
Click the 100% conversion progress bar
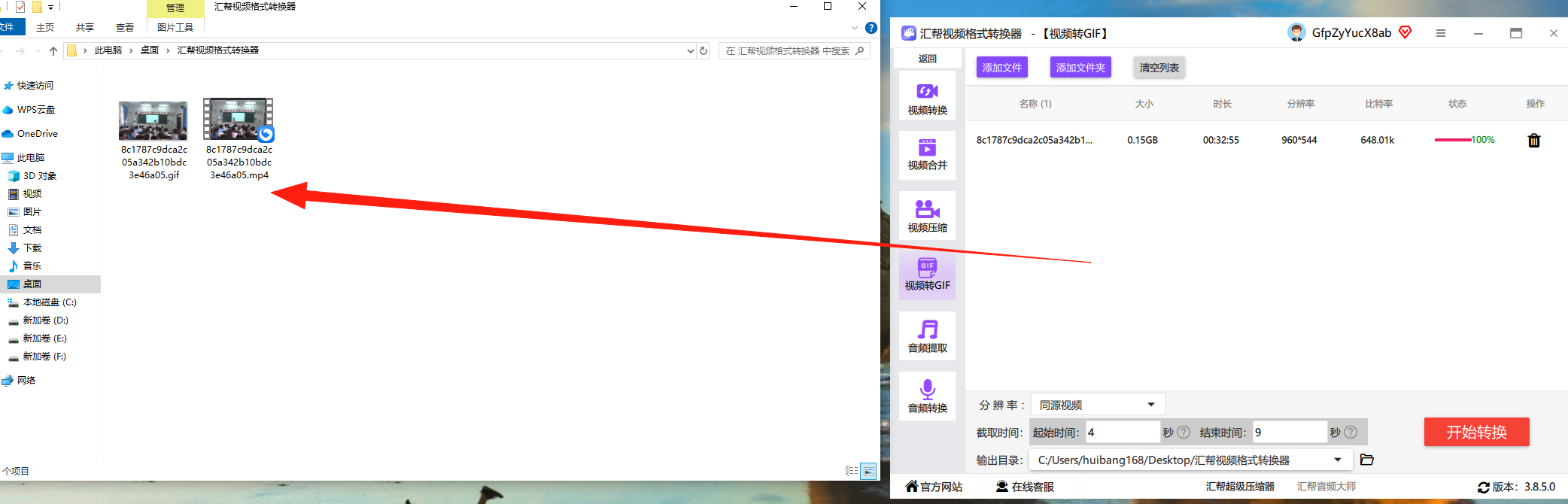point(1464,140)
